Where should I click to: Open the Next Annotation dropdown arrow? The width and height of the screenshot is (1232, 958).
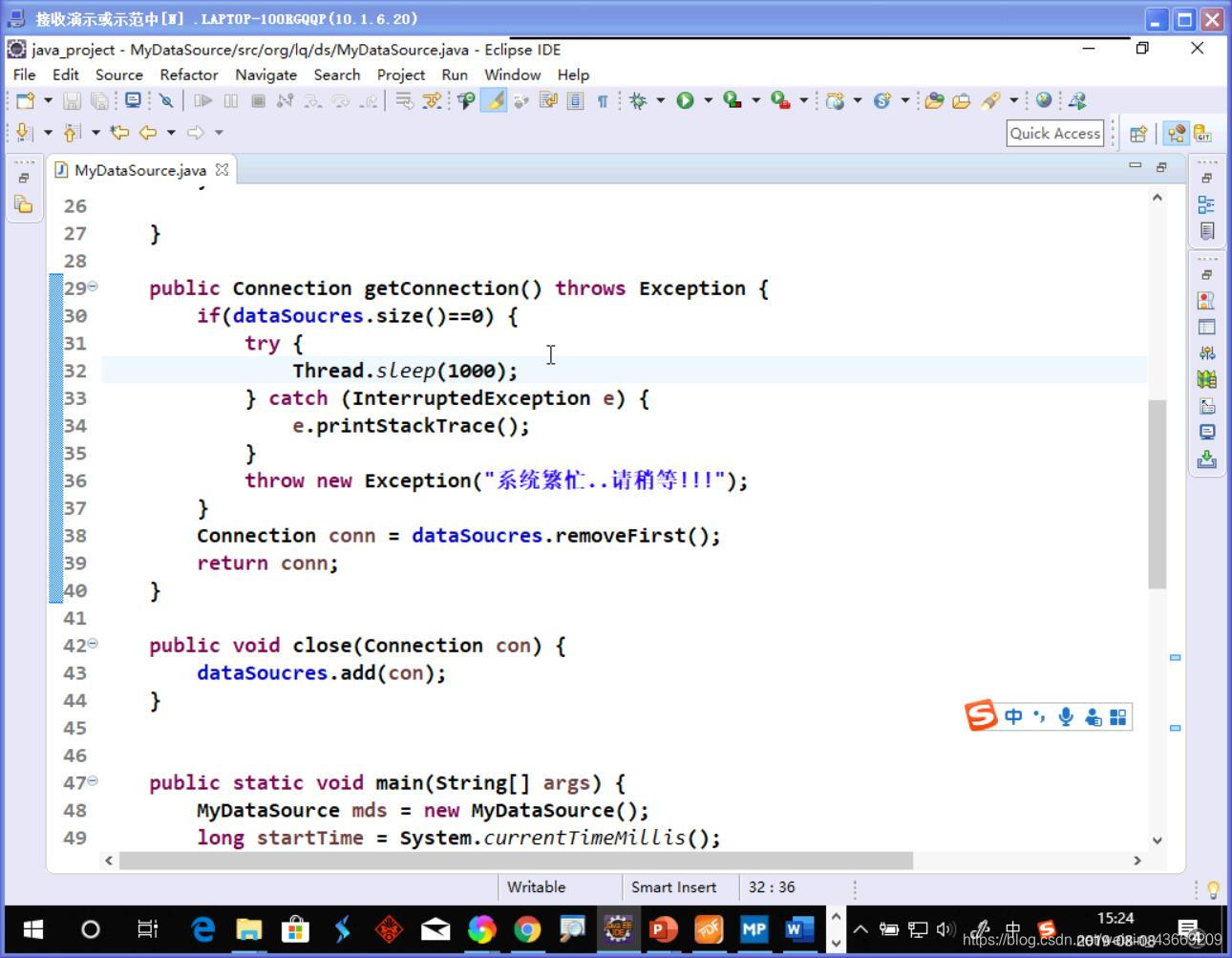[x=47, y=133]
